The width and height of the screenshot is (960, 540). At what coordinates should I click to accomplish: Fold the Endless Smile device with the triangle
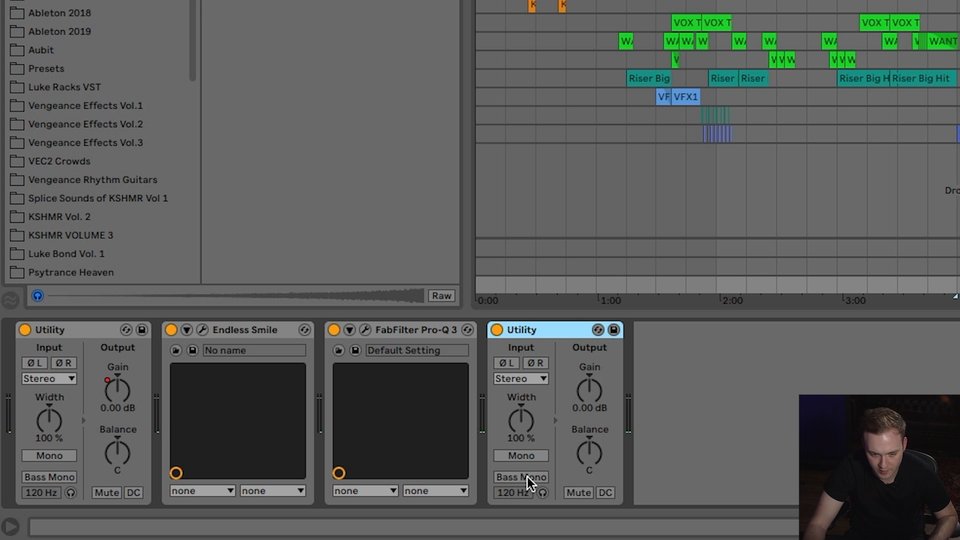point(186,330)
